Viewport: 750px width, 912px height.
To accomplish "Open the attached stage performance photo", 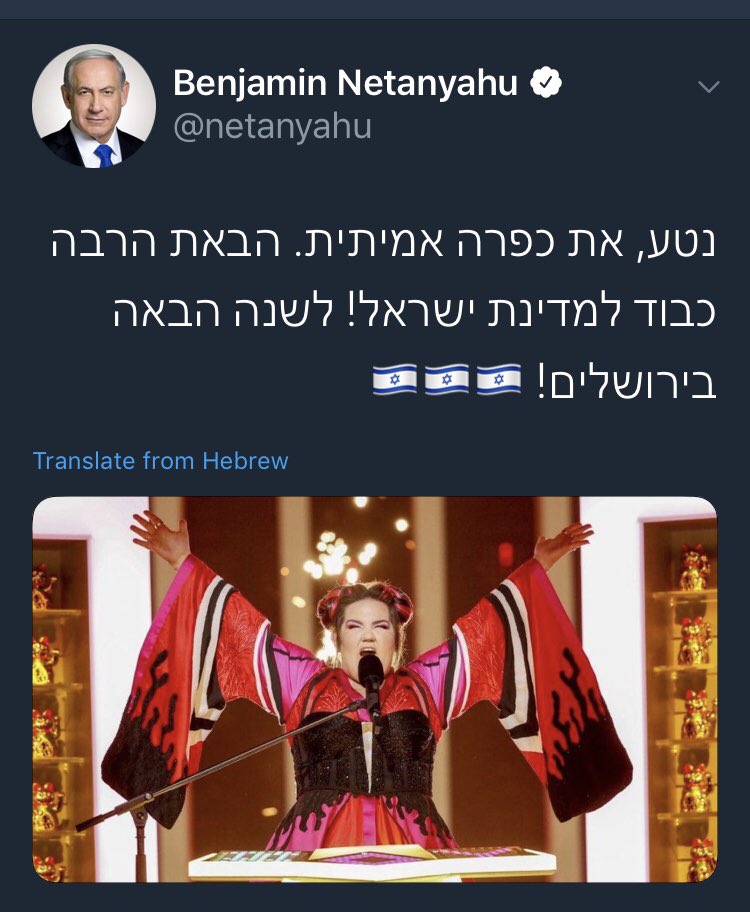I will coord(375,689).
